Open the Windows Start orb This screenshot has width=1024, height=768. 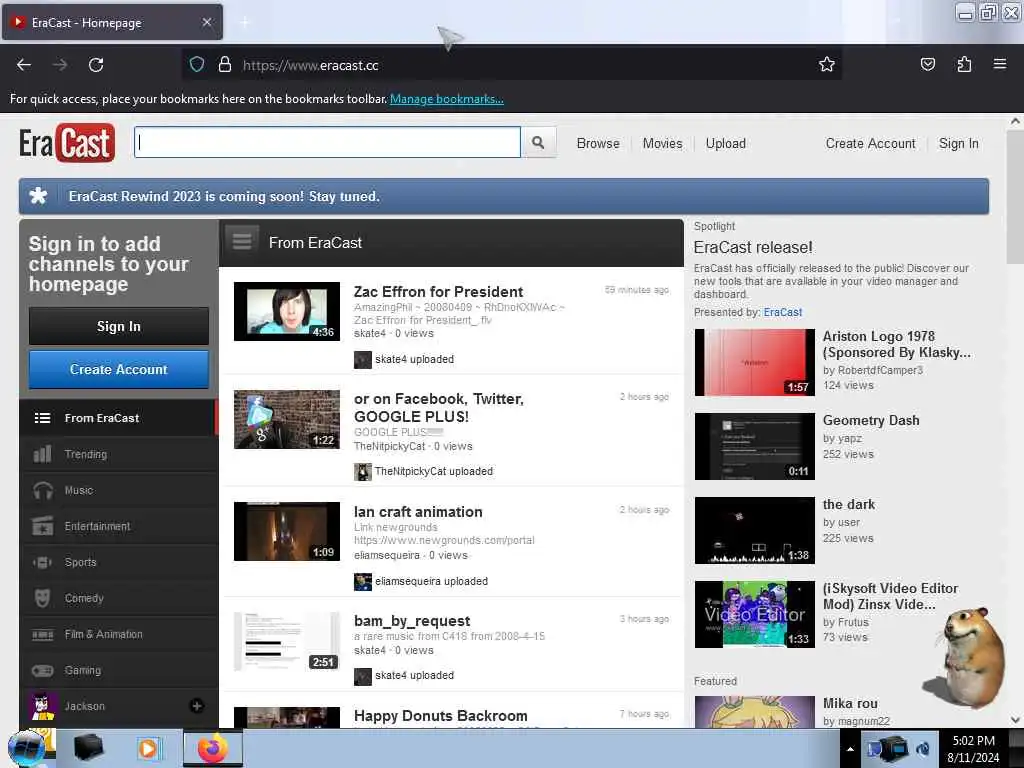click(x=26, y=748)
